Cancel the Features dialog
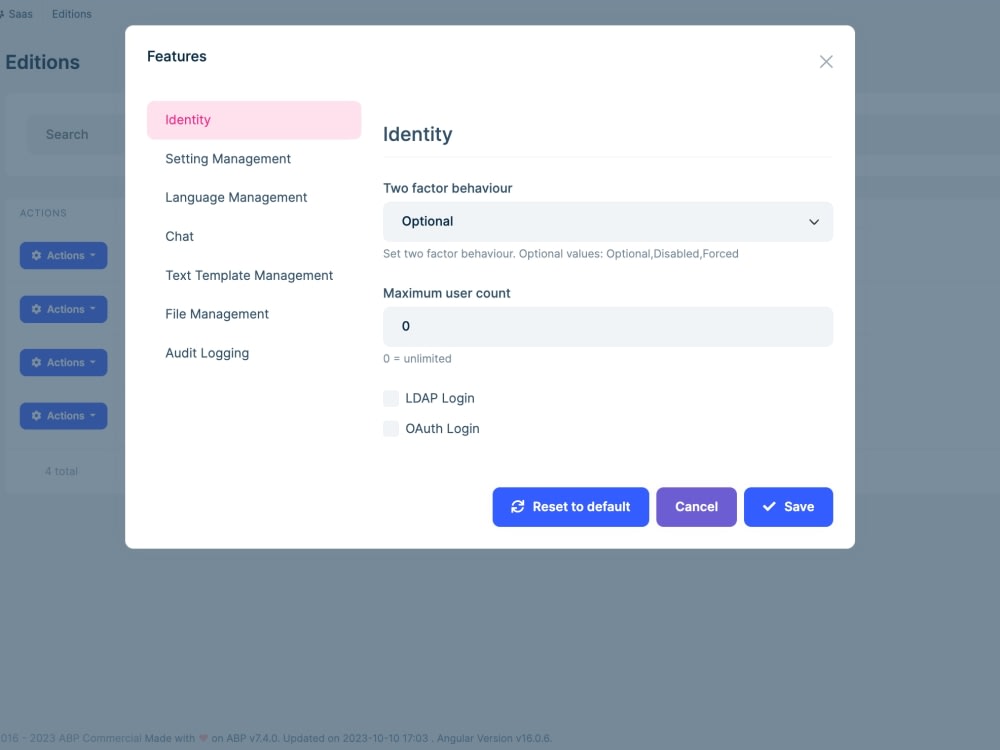The image size is (1000, 750). (696, 507)
